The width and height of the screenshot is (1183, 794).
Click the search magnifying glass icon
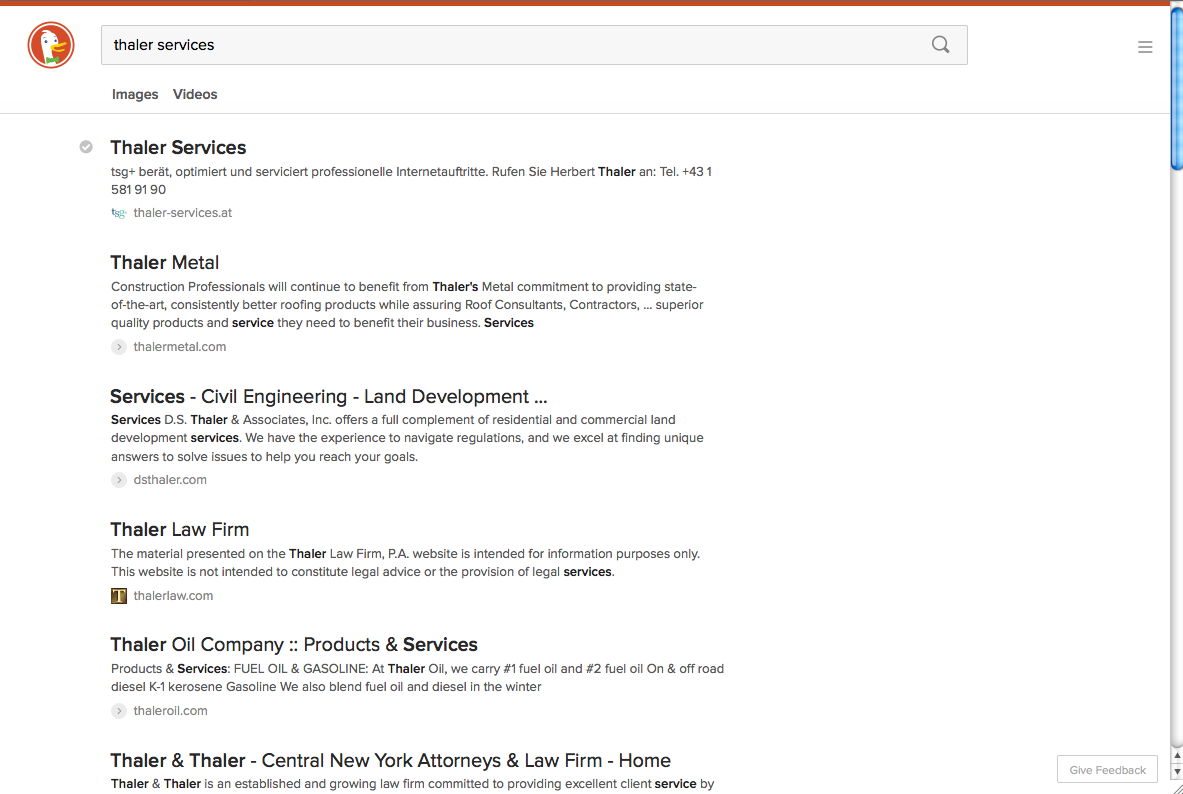[940, 44]
